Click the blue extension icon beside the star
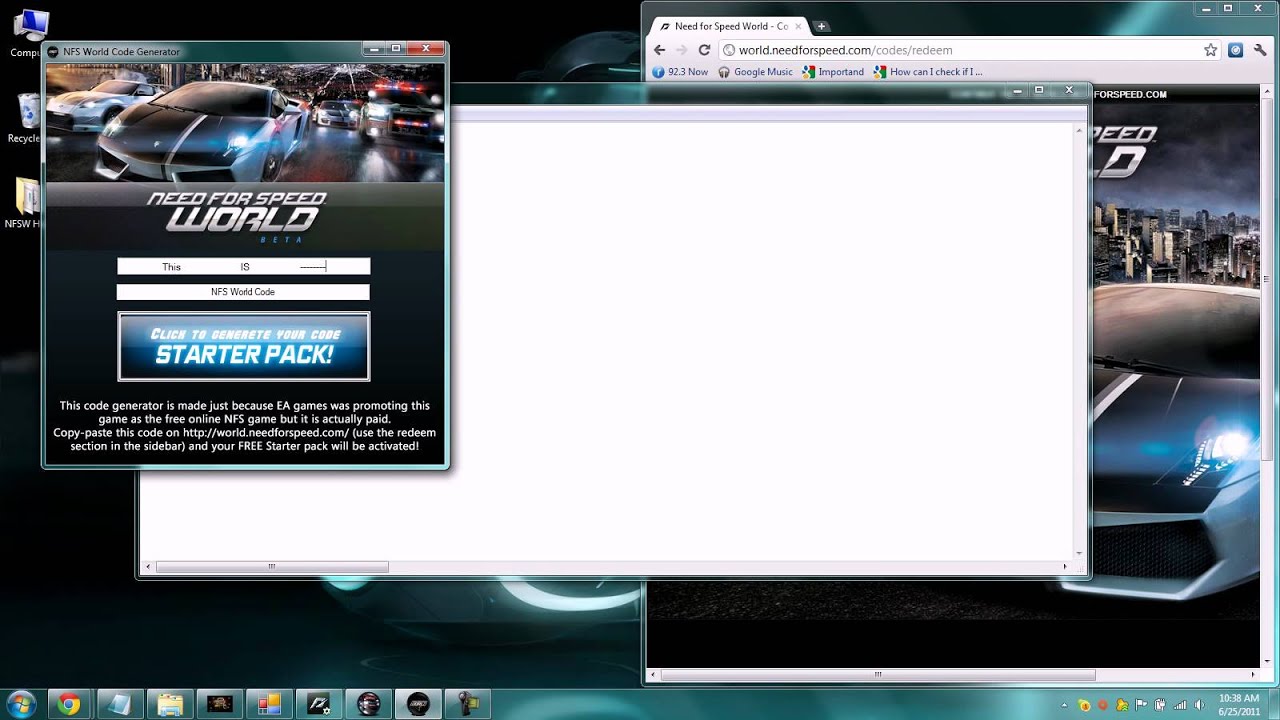Viewport: 1280px width, 720px height. (1236, 50)
